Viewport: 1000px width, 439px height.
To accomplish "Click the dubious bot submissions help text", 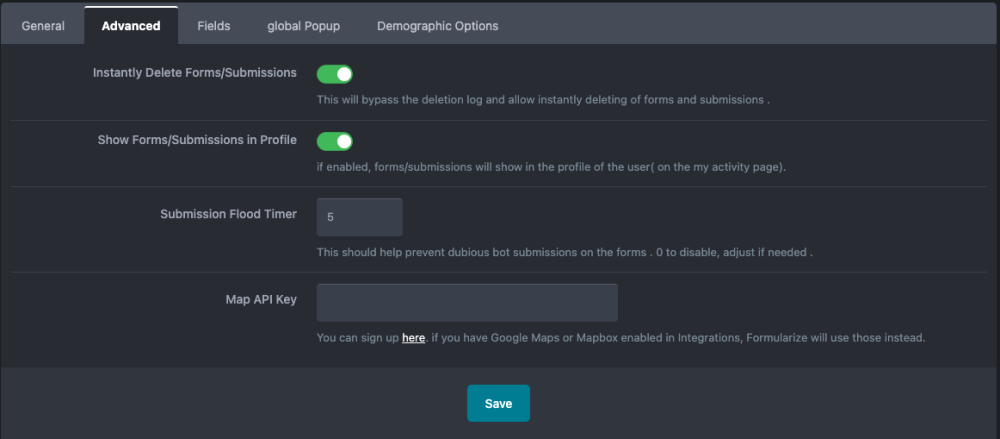I will coord(564,253).
